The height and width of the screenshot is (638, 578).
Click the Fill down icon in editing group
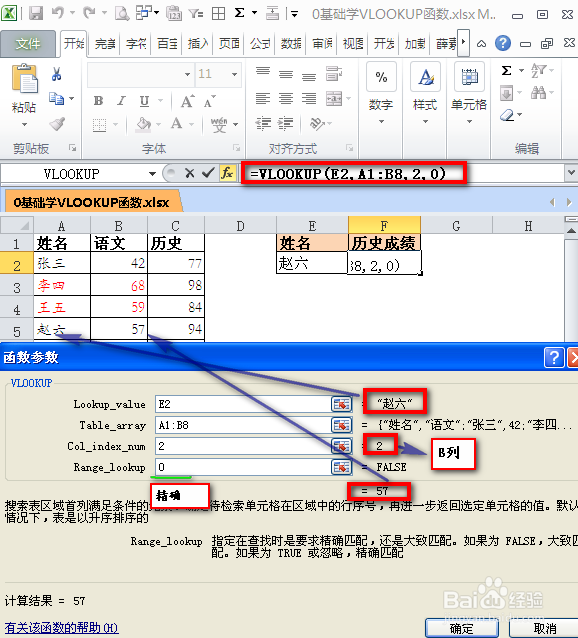tap(506, 93)
